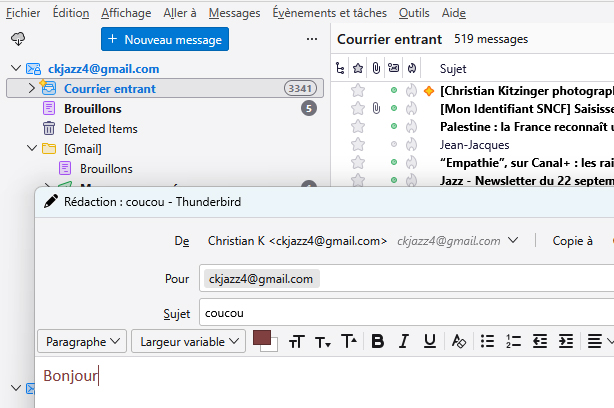Click the thread column header icon
Screen dimensions: 614x408
[x=340, y=69]
